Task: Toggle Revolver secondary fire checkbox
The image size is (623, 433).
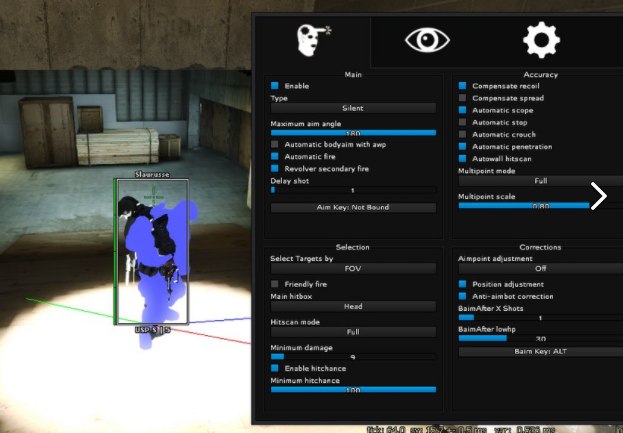Action: [275, 168]
